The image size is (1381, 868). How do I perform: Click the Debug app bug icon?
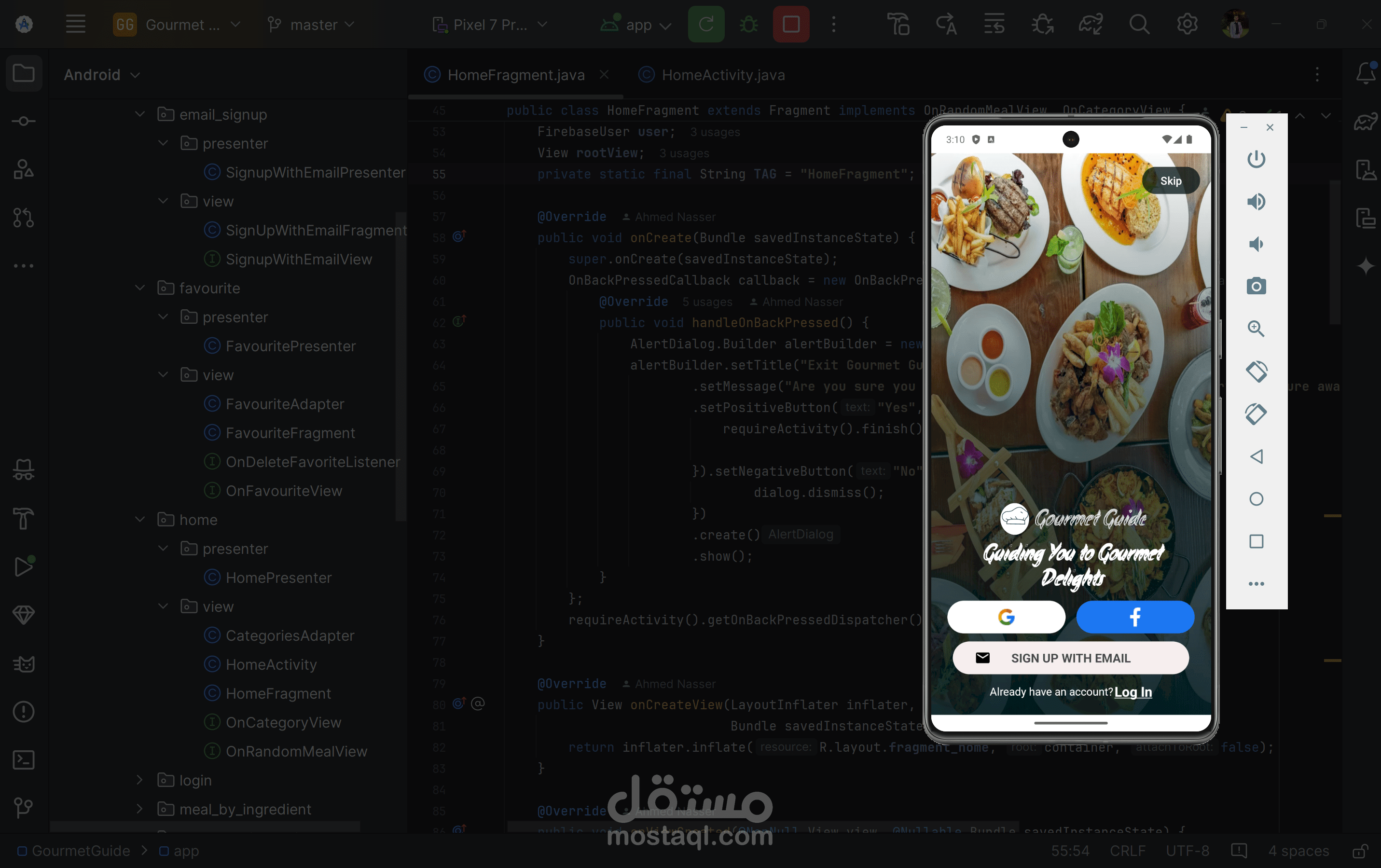tap(748, 24)
